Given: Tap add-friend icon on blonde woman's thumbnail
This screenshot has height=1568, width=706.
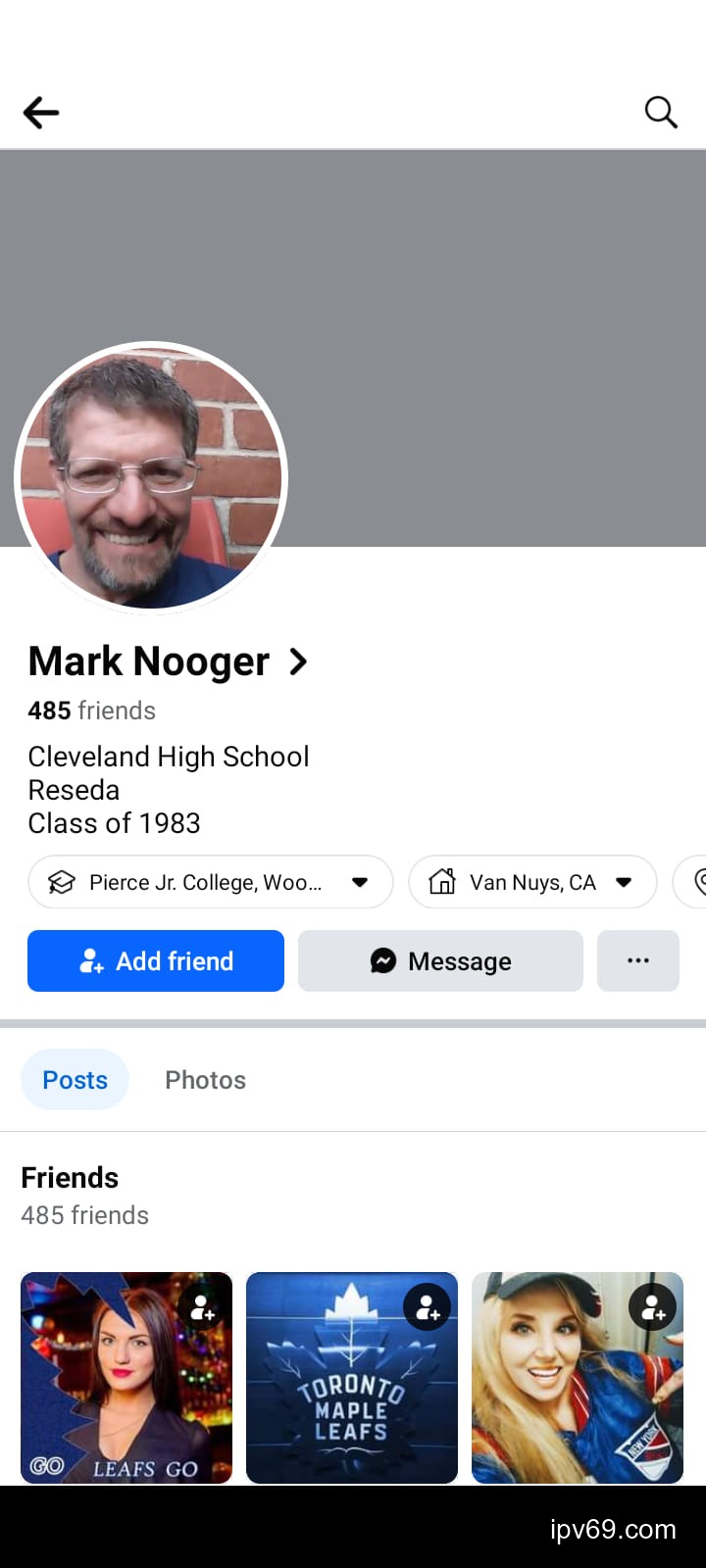Looking at the screenshot, I should click(653, 1307).
